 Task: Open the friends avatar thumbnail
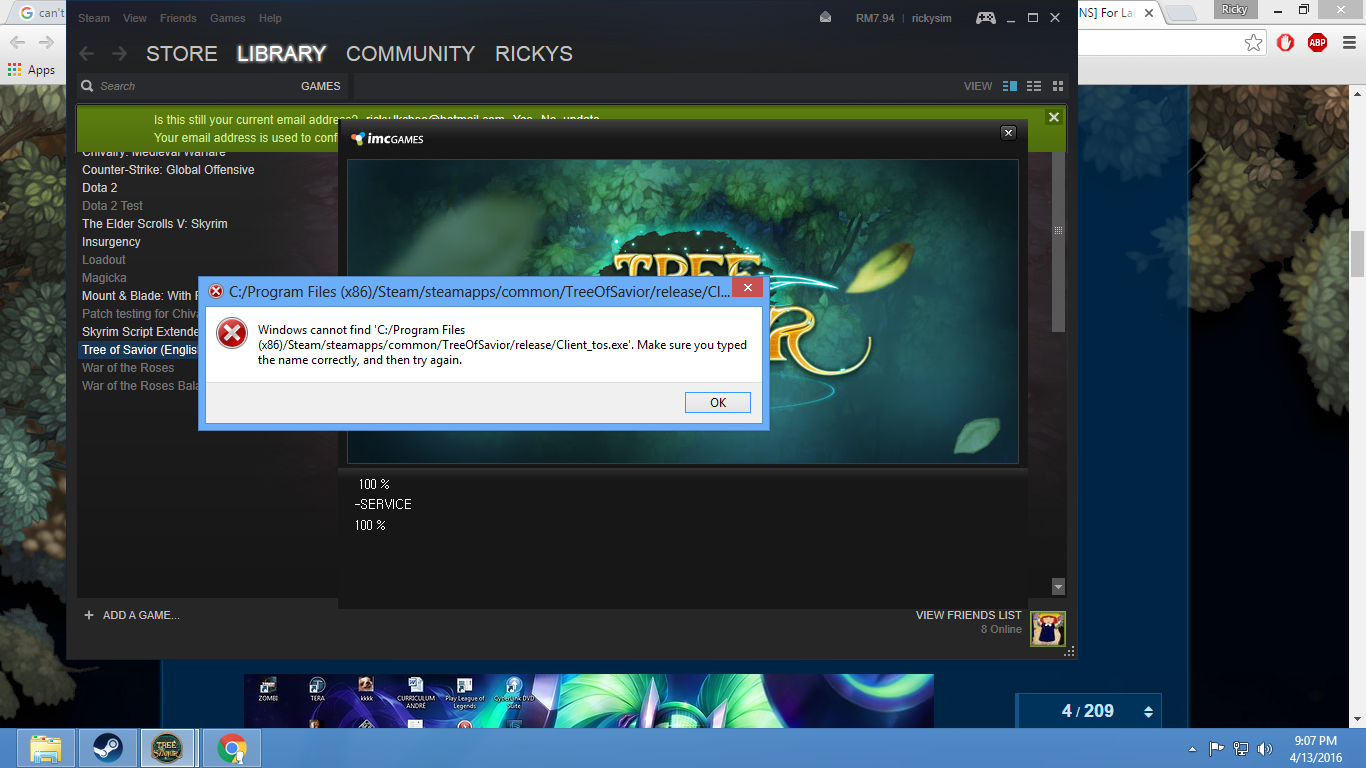[1048, 629]
